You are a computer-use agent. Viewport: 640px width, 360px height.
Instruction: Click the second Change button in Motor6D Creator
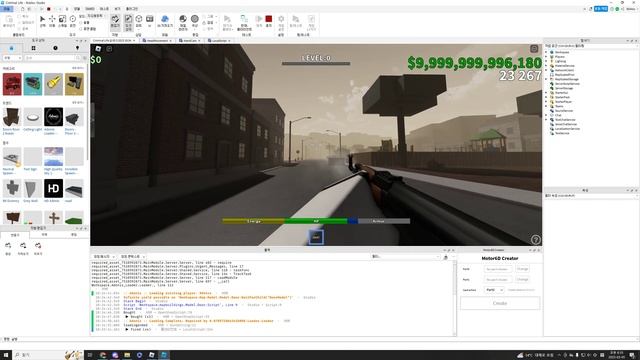522,280
